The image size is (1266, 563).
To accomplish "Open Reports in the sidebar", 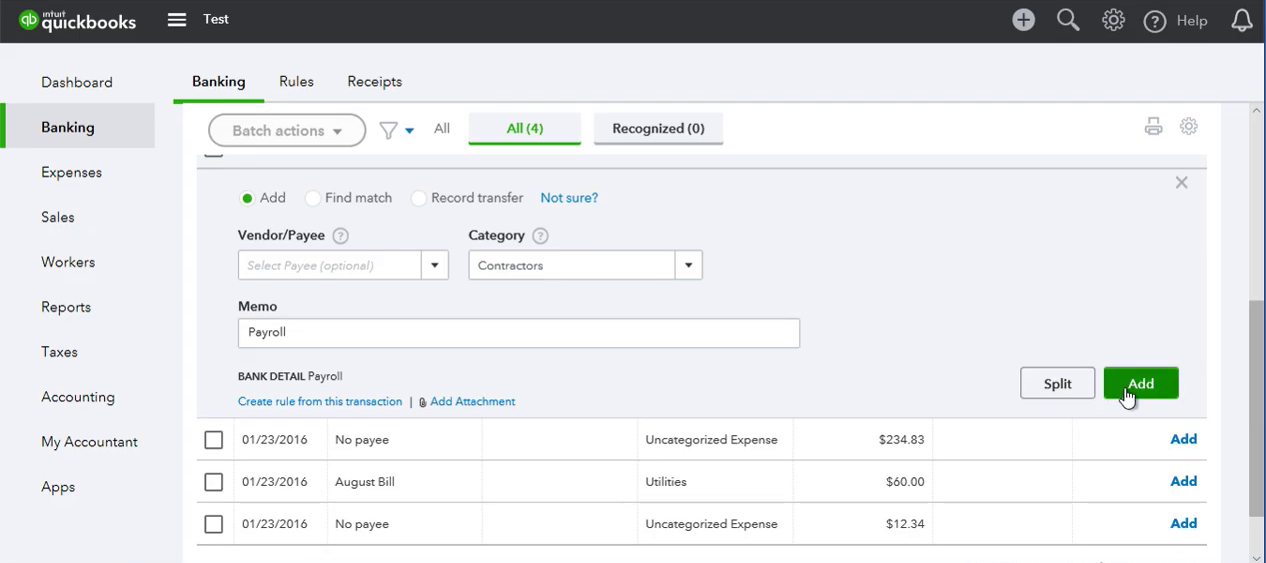I will pyautogui.click(x=66, y=307).
